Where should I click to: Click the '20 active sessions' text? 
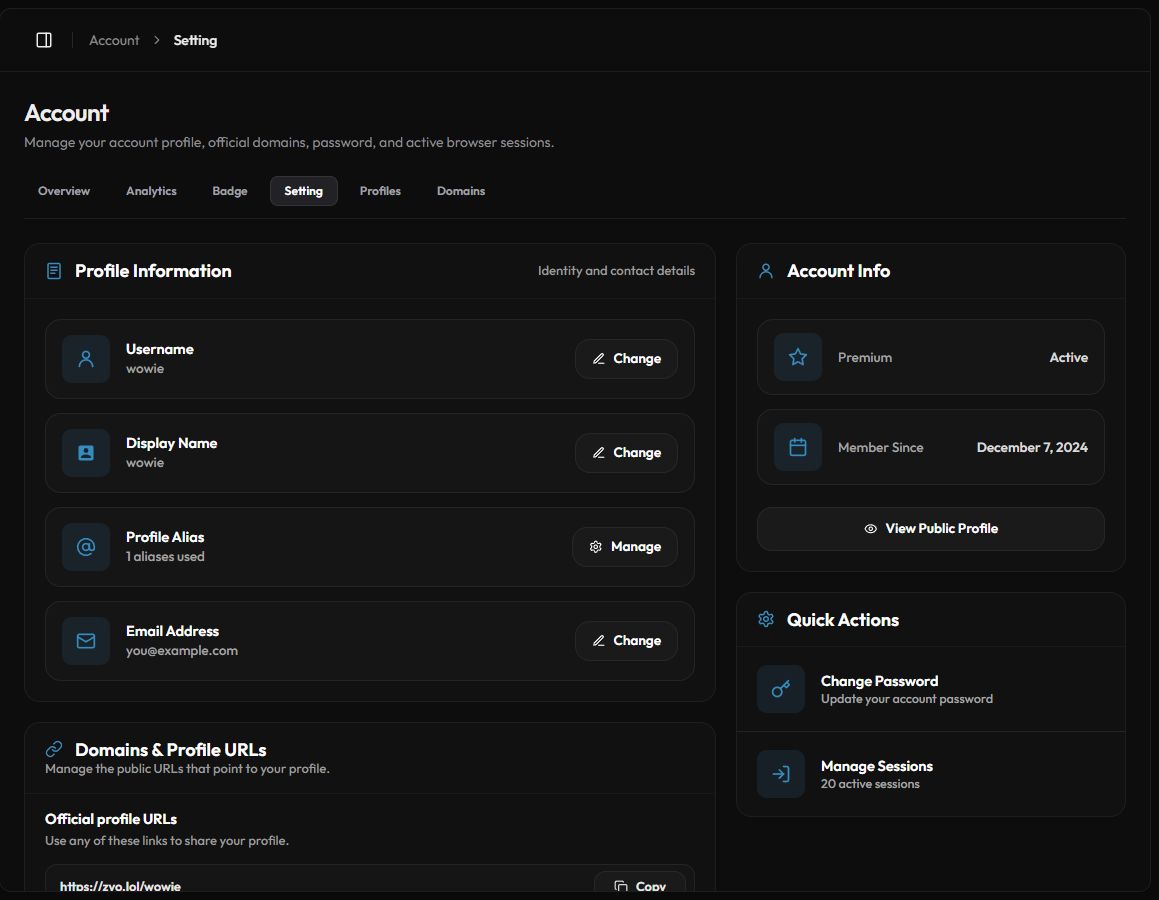click(870, 783)
